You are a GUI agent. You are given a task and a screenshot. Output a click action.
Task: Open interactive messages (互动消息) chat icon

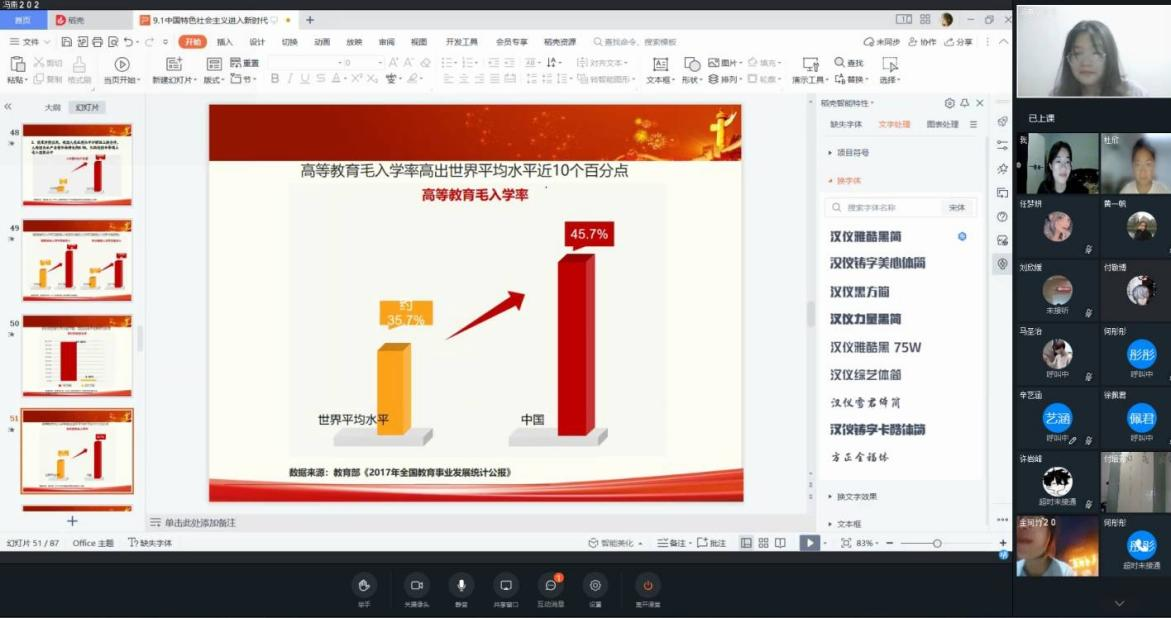pyautogui.click(x=551, y=585)
